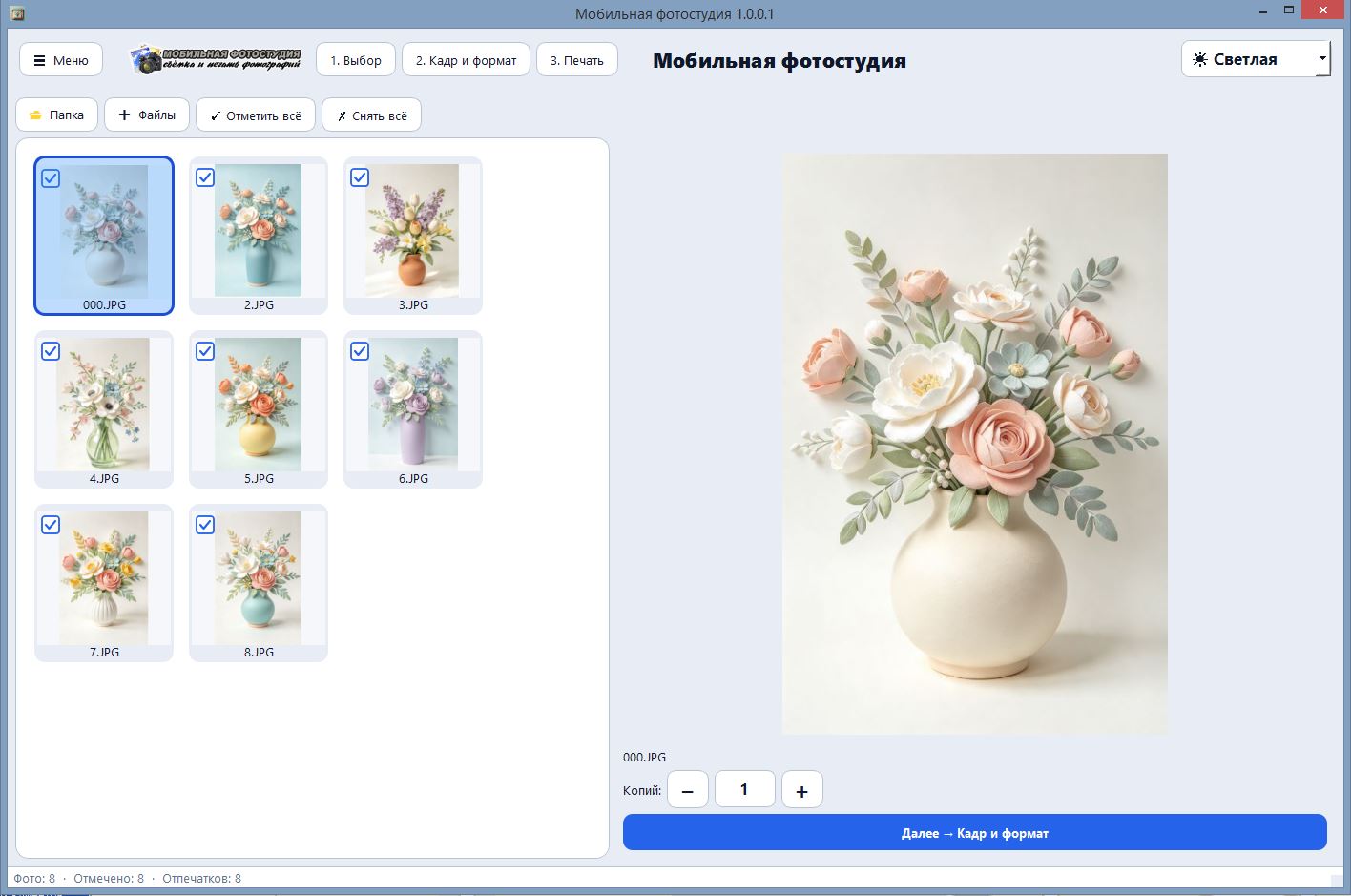The width and height of the screenshot is (1351, 896).
Task: Select the 000.JPG thumbnail image
Action: 104,231
